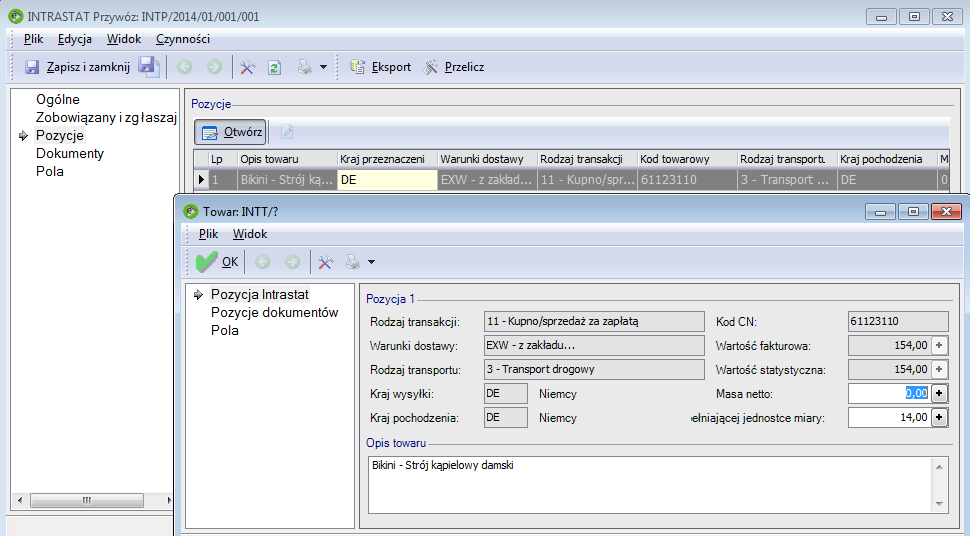
Task: Click the Przelicz button
Action: pos(453,67)
